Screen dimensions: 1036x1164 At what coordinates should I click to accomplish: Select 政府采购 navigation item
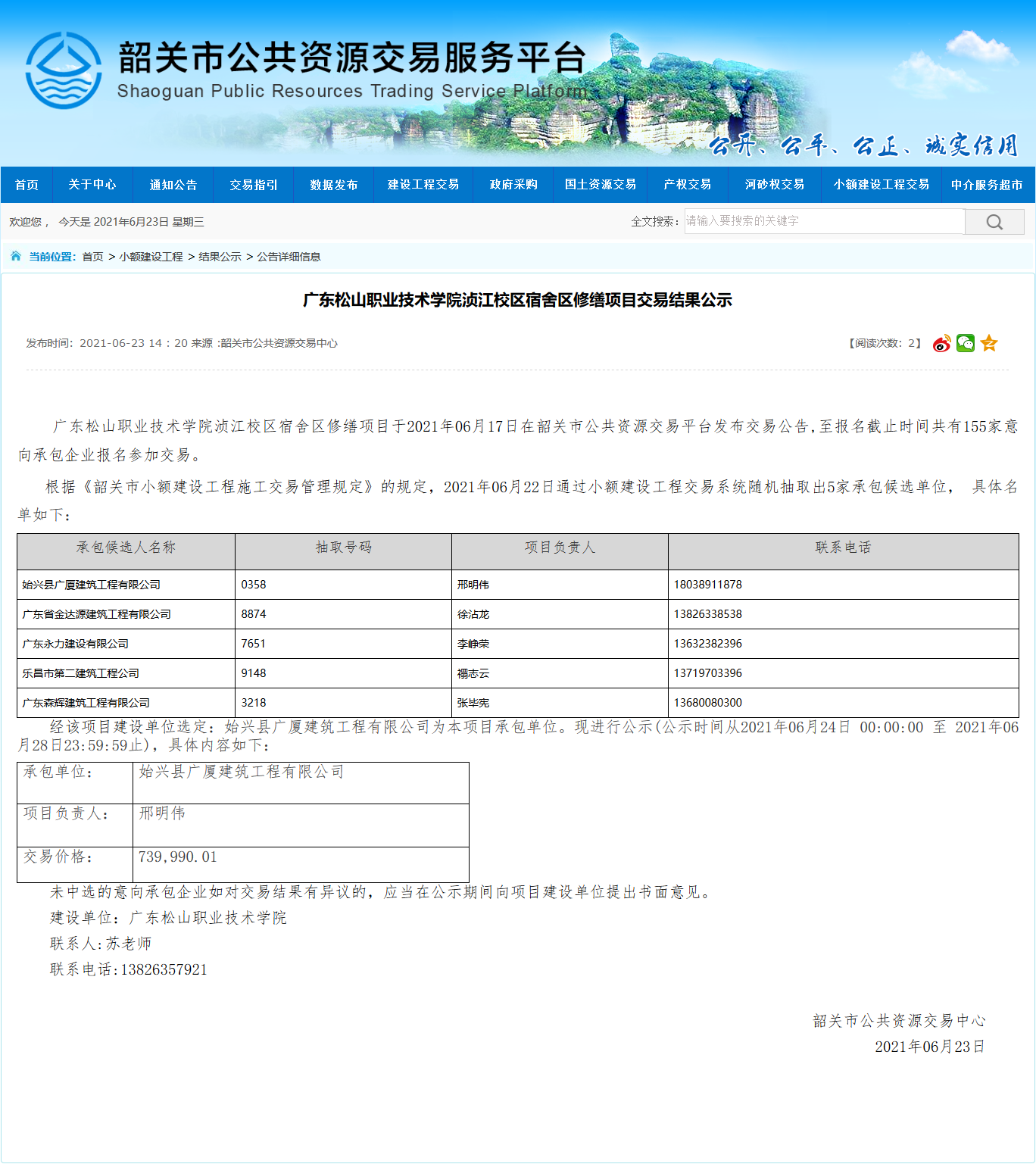(x=513, y=185)
